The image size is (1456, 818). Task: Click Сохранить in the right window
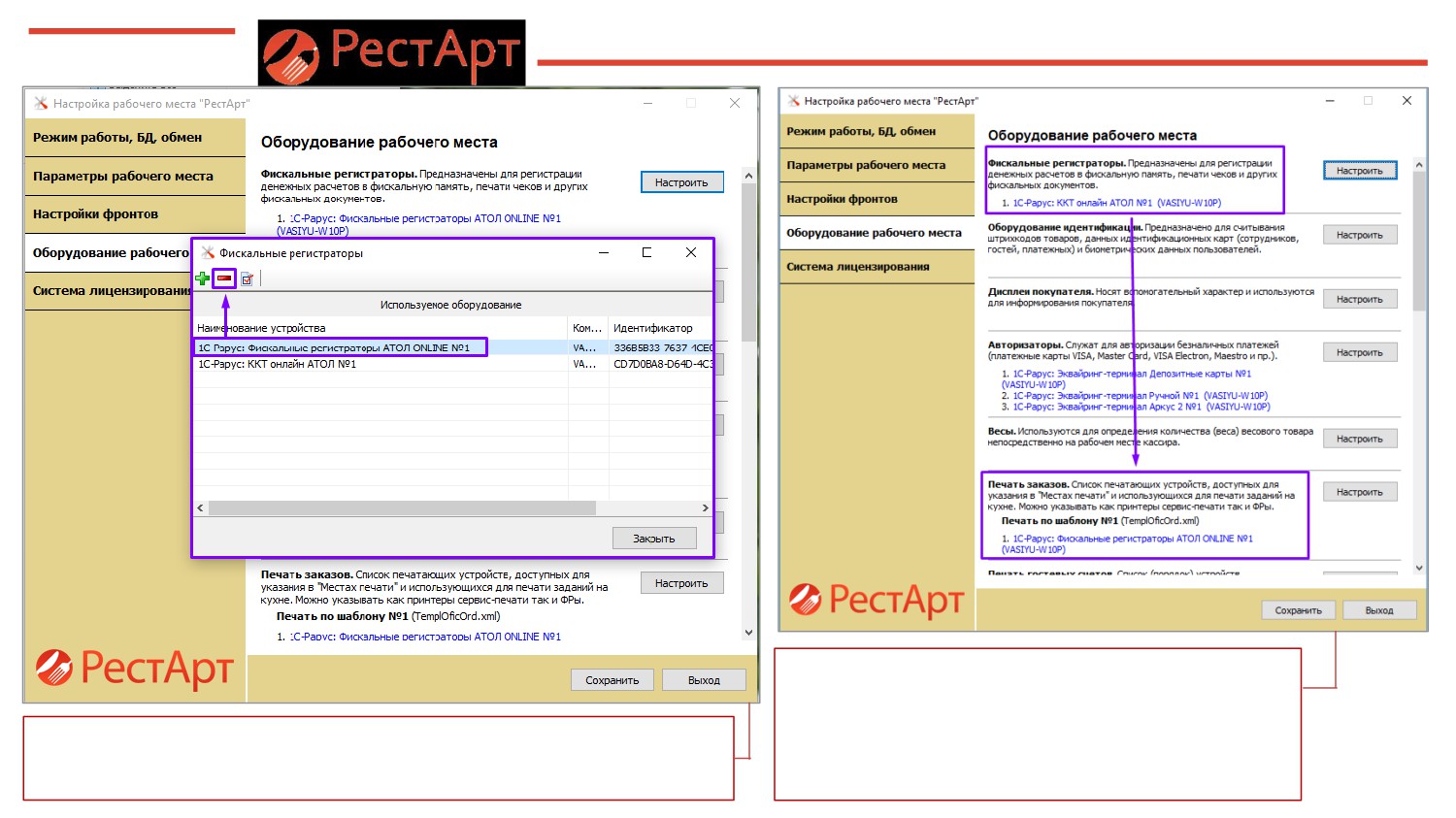[1299, 610]
